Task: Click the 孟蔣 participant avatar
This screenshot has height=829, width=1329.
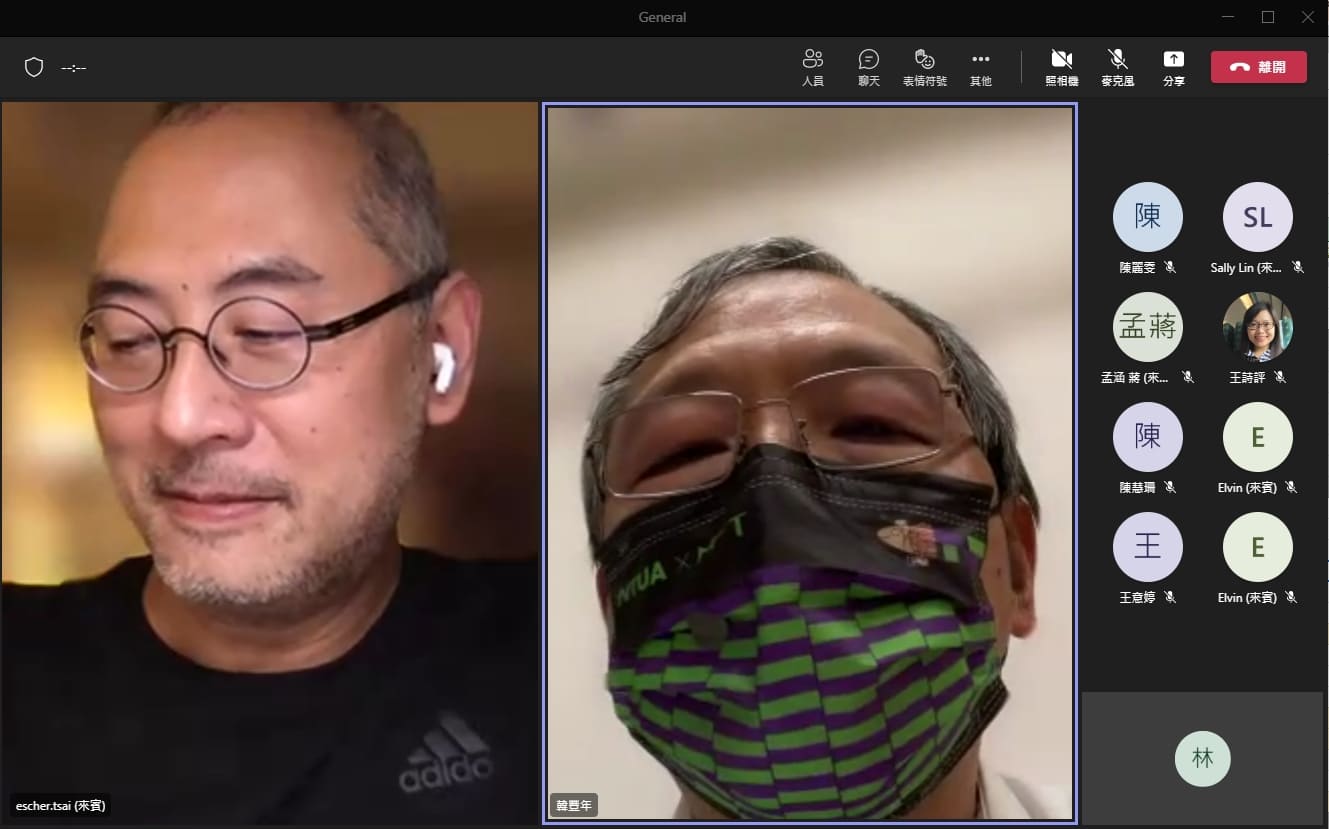Action: (x=1147, y=327)
